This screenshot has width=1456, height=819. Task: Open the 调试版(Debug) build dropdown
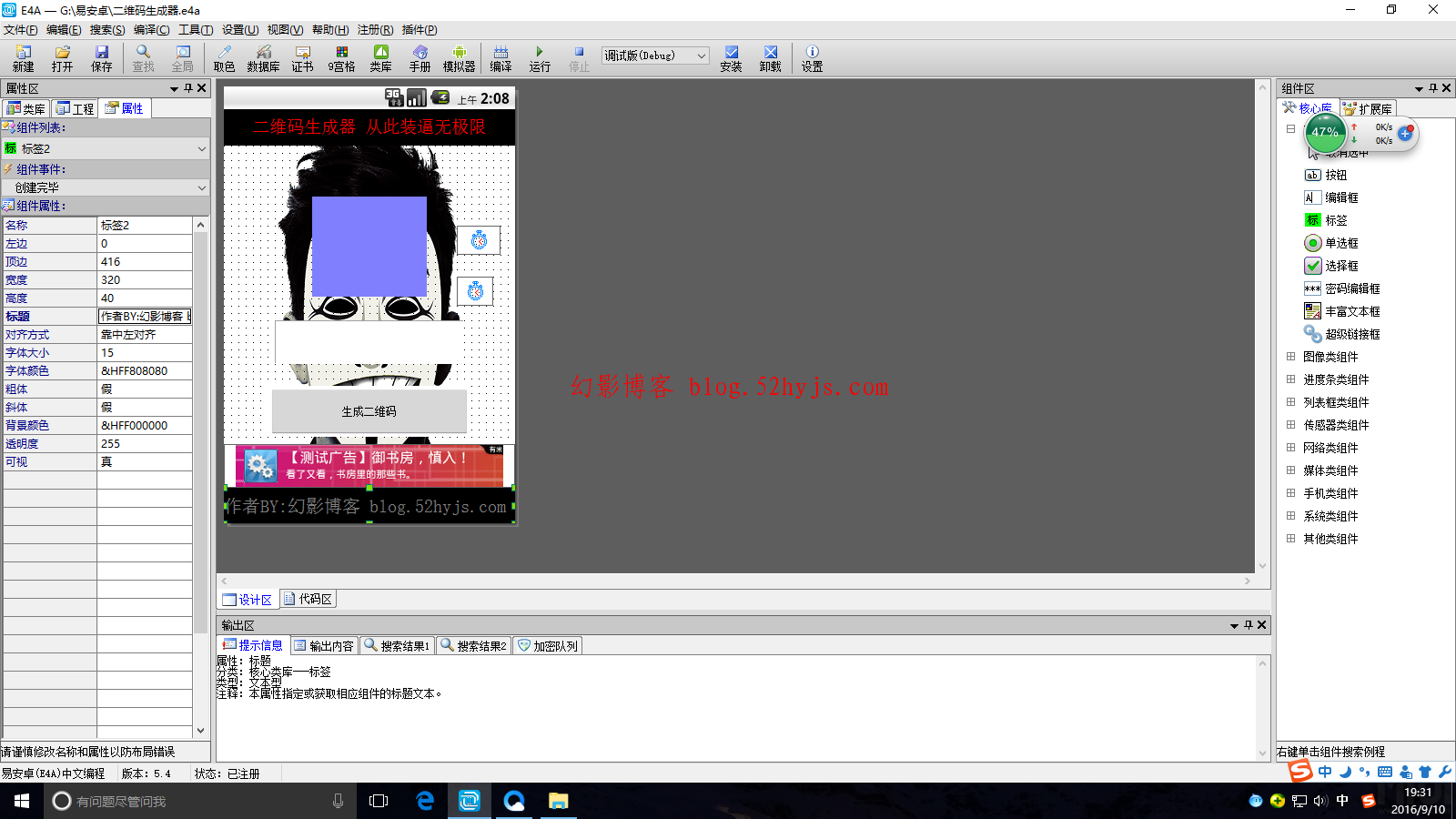[x=654, y=56]
